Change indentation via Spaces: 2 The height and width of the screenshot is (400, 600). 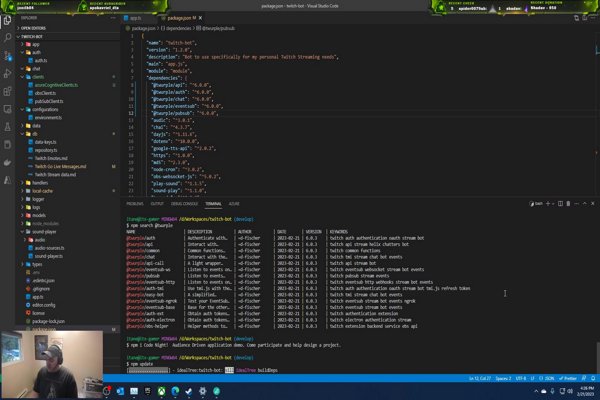point(503,378)
